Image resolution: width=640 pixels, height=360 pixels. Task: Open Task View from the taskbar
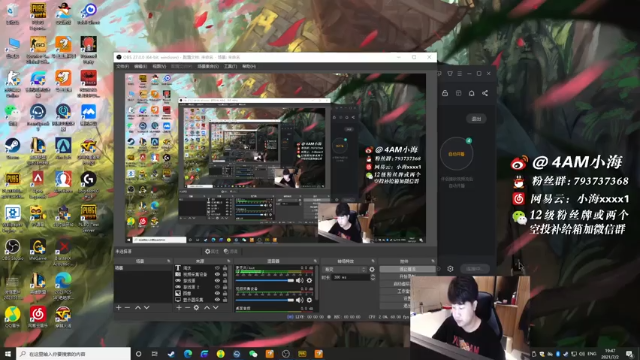(155, 354)
